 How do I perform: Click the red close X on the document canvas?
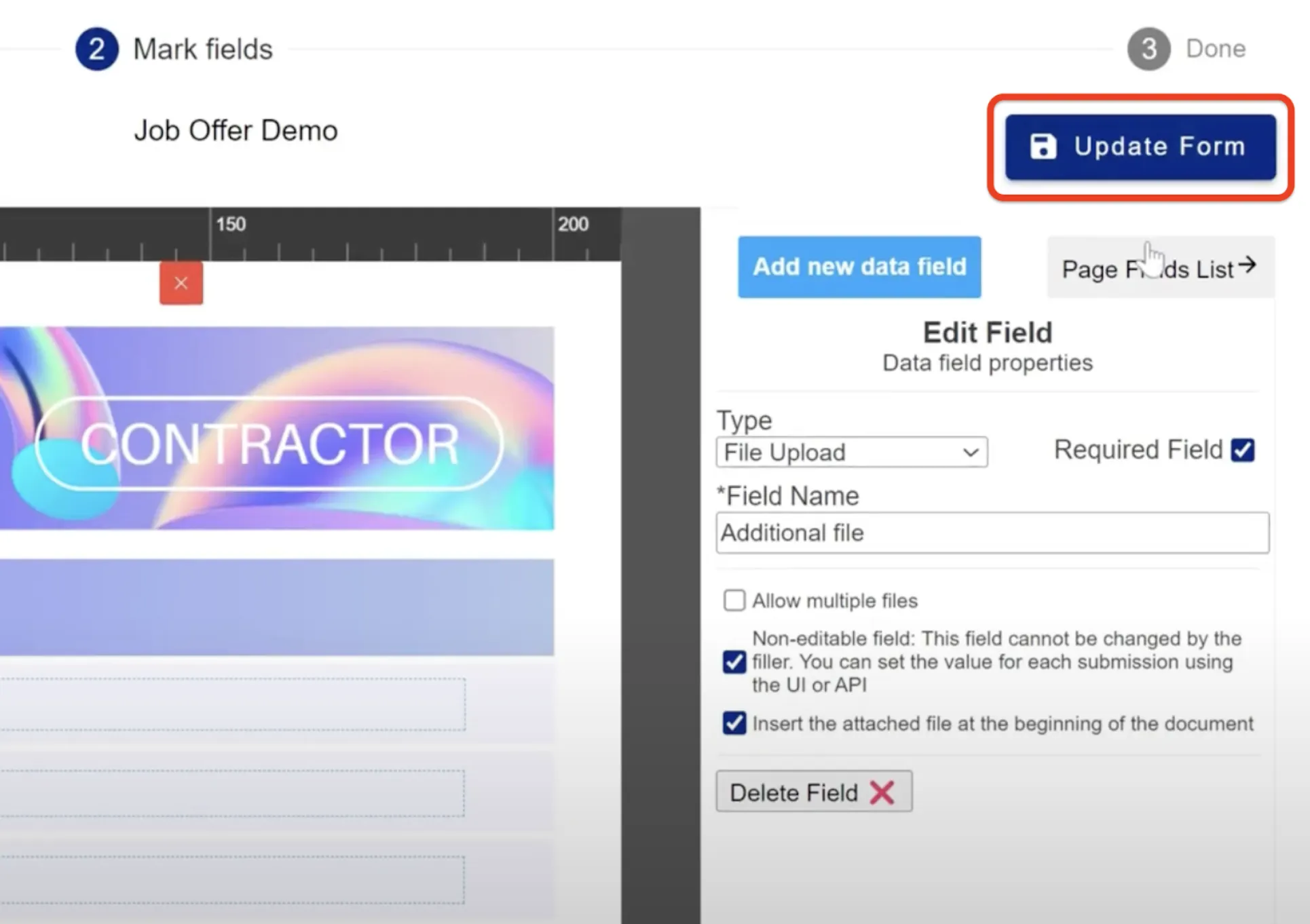pos(181,283)
